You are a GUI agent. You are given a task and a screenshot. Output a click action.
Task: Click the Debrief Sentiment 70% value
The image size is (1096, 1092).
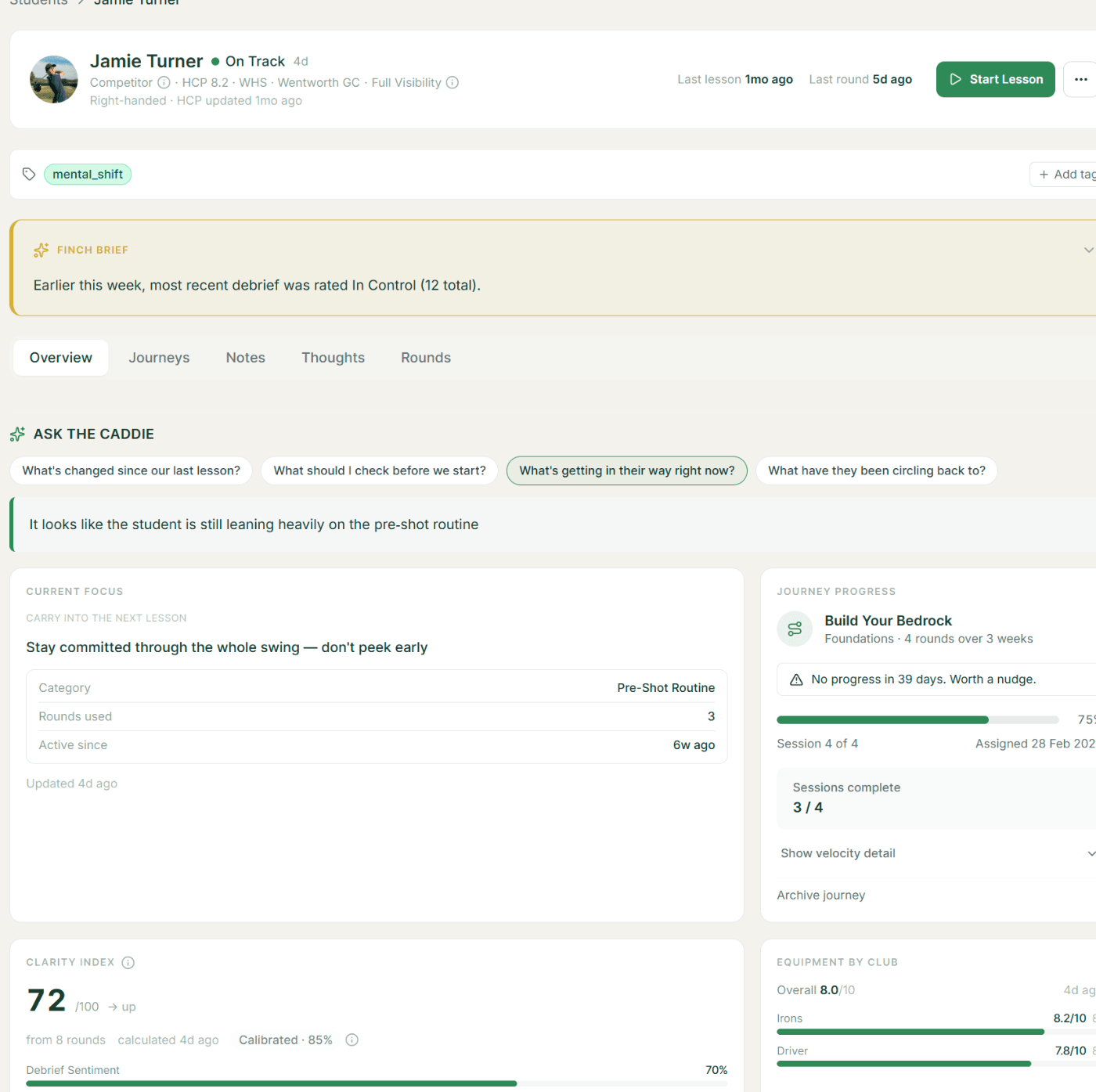click(x=716, y=1070)
